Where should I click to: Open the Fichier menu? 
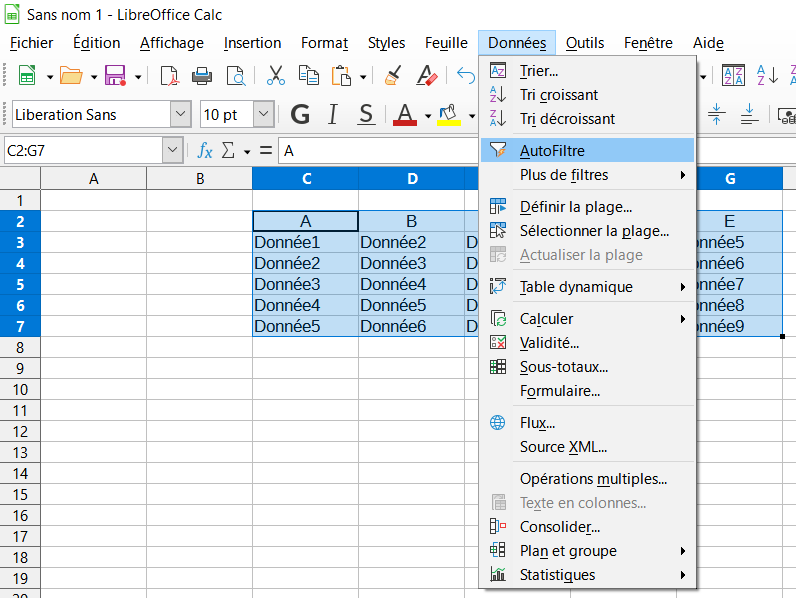coord(31,43)
